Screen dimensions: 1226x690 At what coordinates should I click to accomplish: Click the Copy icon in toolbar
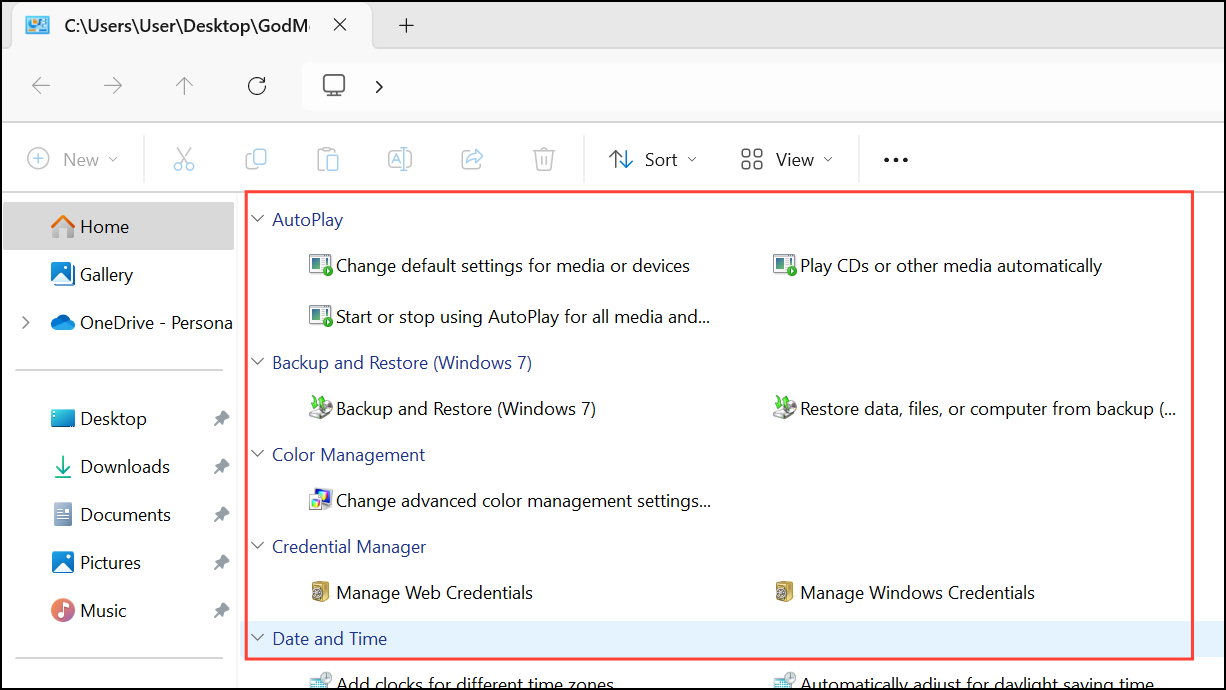[256, 159]
